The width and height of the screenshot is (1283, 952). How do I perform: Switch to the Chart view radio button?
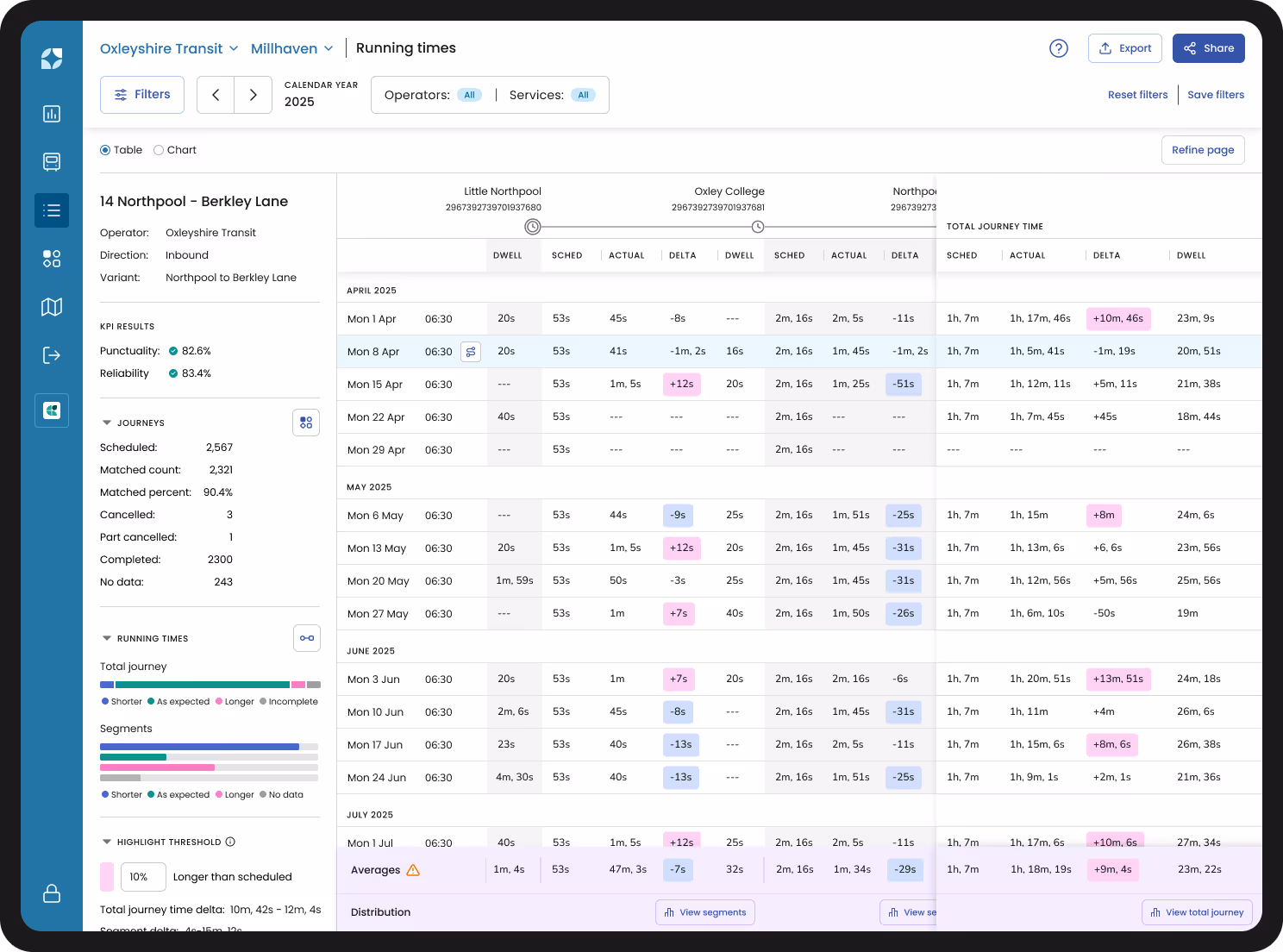pos(160,150)
